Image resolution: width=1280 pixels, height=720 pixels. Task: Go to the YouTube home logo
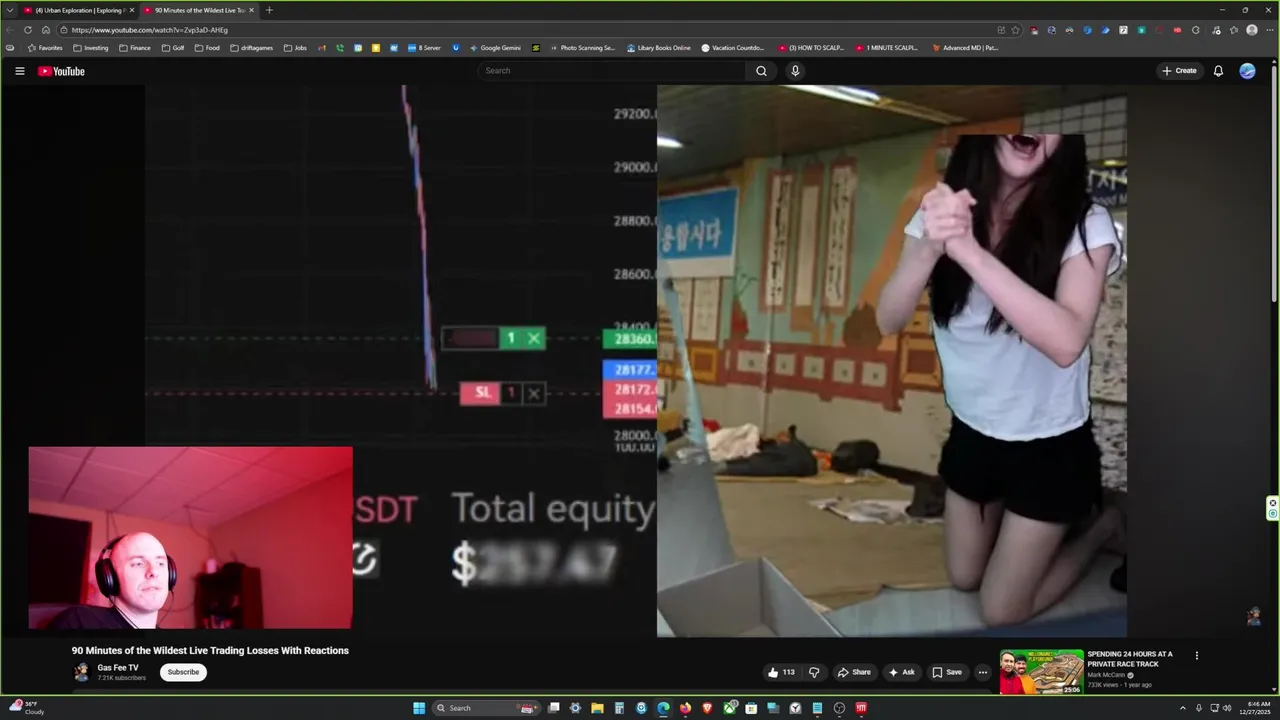point(61,71)
